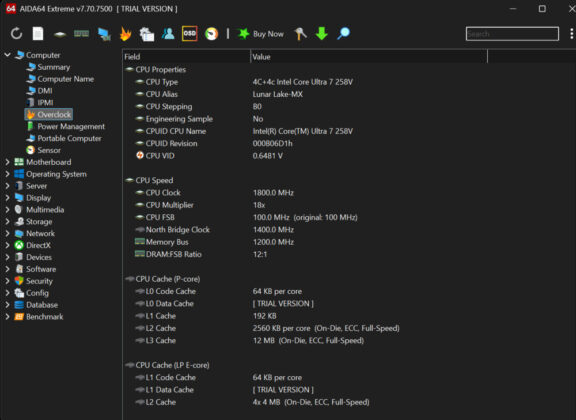Click the Buy Now button
The image size is (576, 420).
[261, 34]
